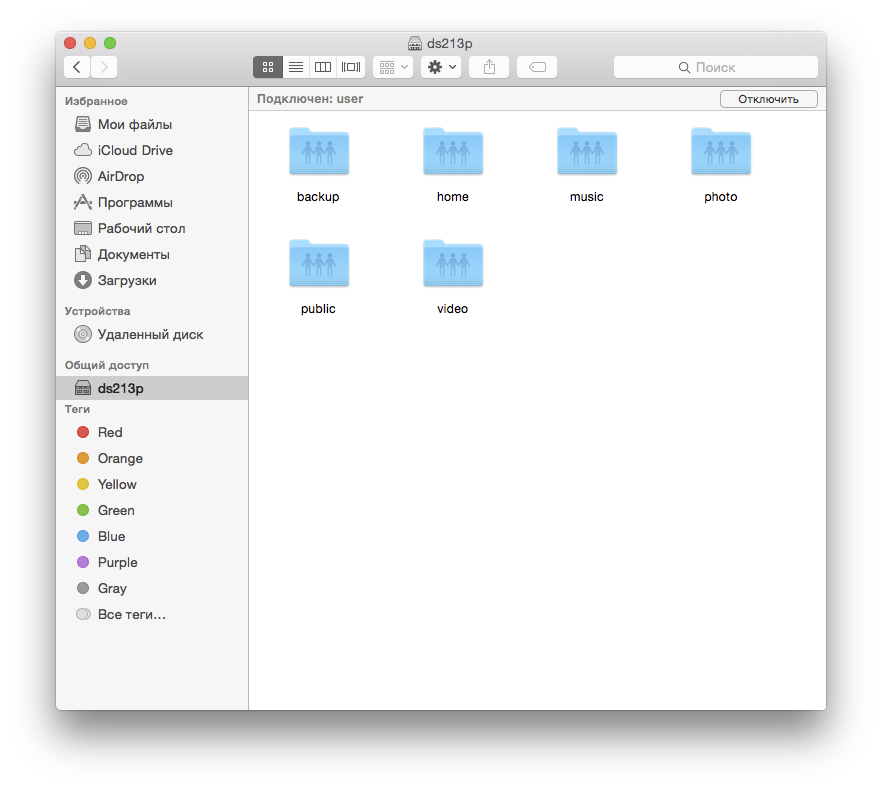
Task: Click the Отключить button
Action: (768, 99)
